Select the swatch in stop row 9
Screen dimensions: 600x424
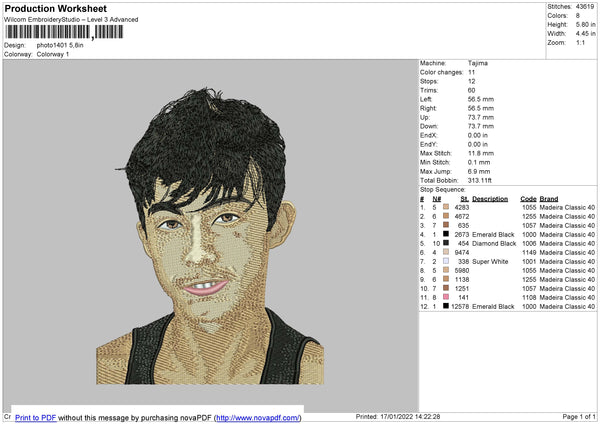(x=446, y=279)
